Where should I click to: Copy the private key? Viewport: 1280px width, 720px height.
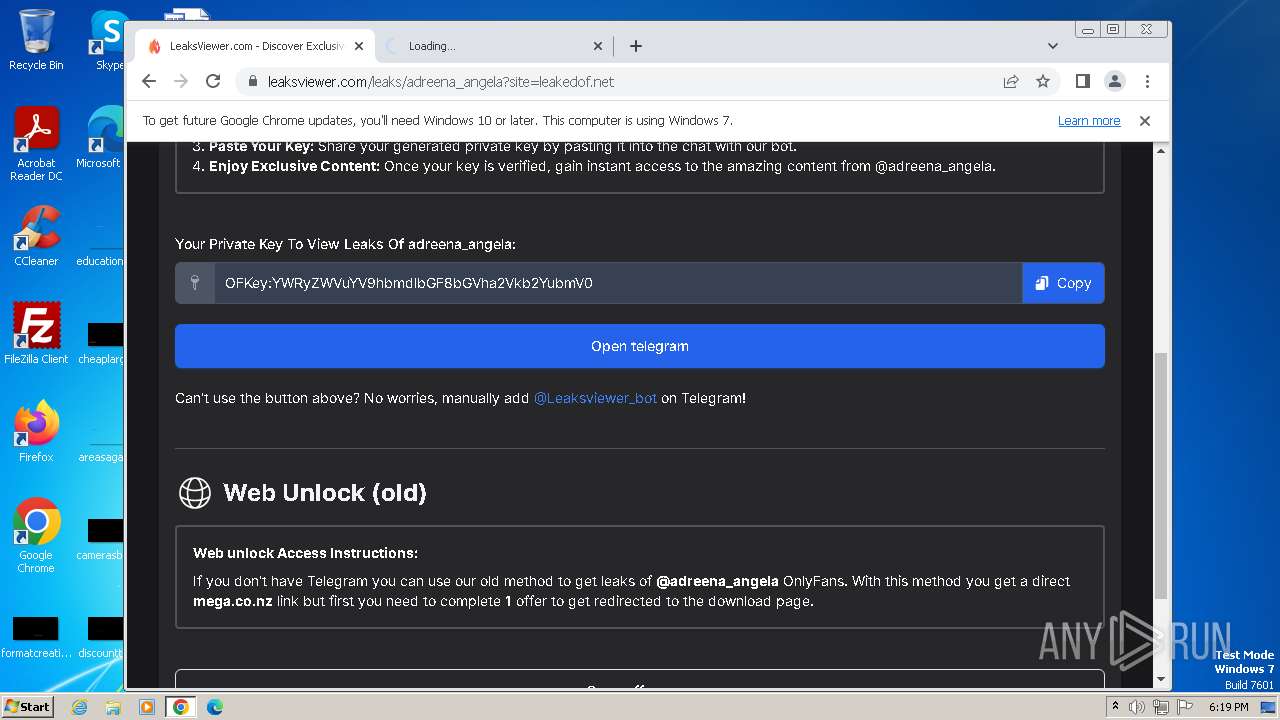click(1063, 283)
